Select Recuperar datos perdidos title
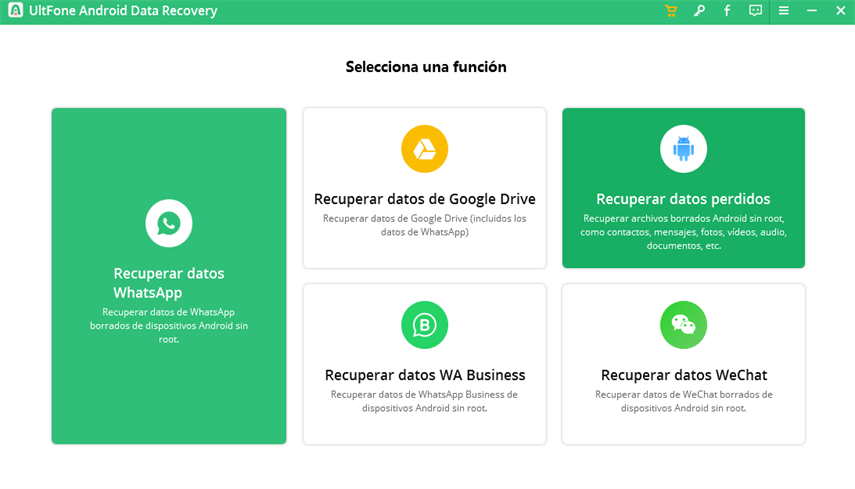Image resolution: width=855 pixels, height=489 pixels. 683,199
